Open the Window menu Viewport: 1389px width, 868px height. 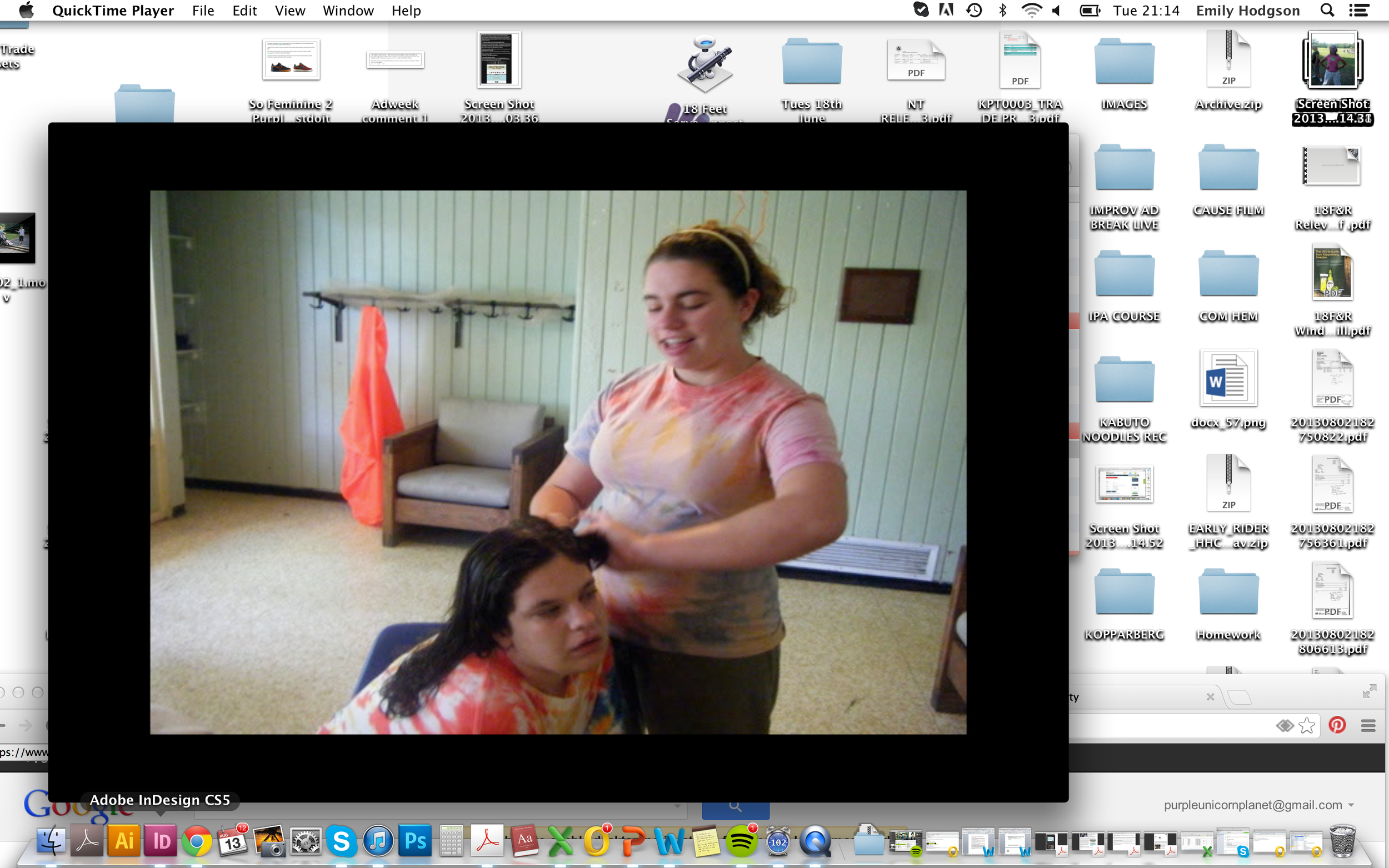(x=348, y=11)
